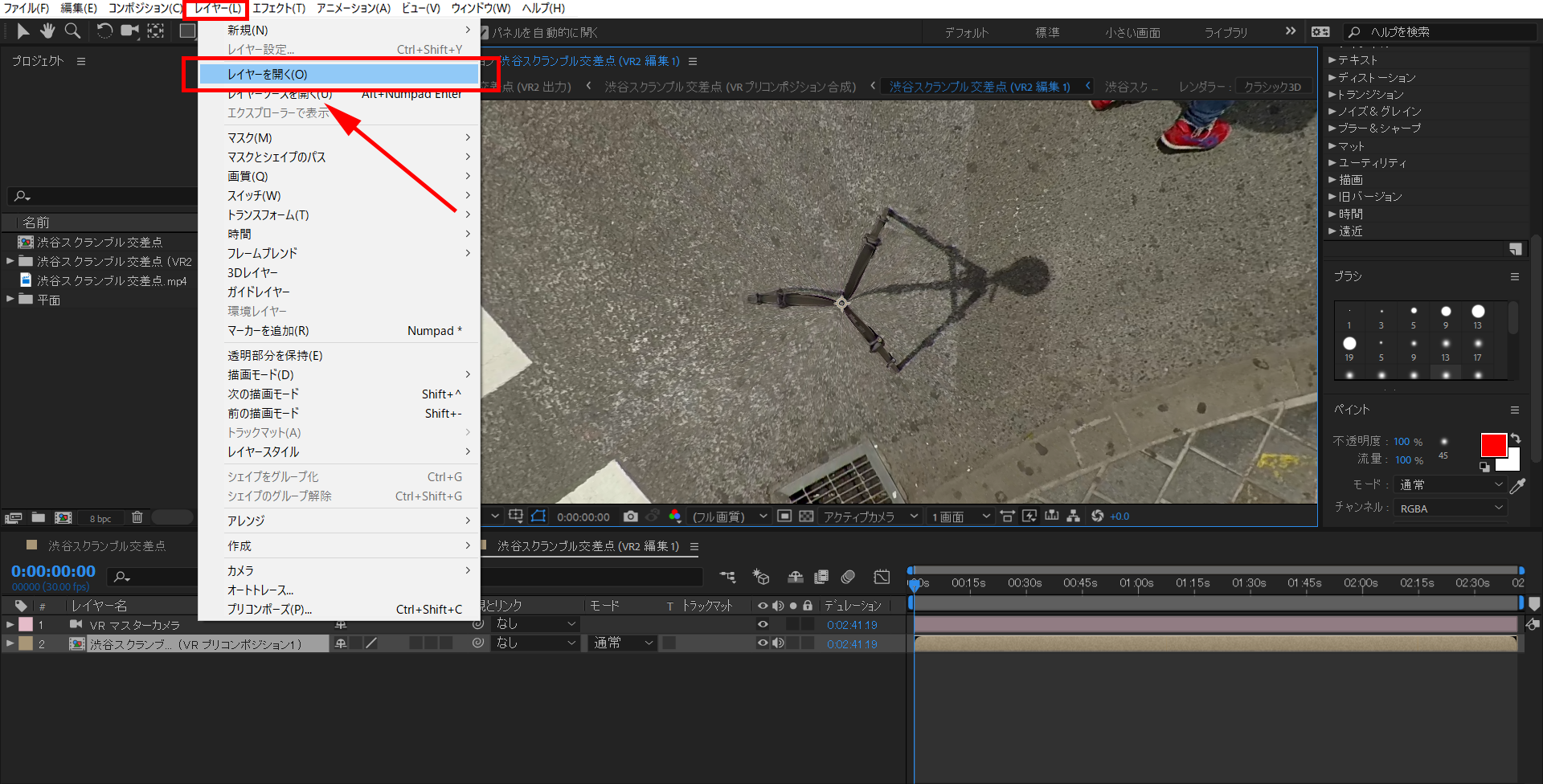Open blending mode 通常 dropdown for layer 2

pyautogui.click(x=623, y=643)
